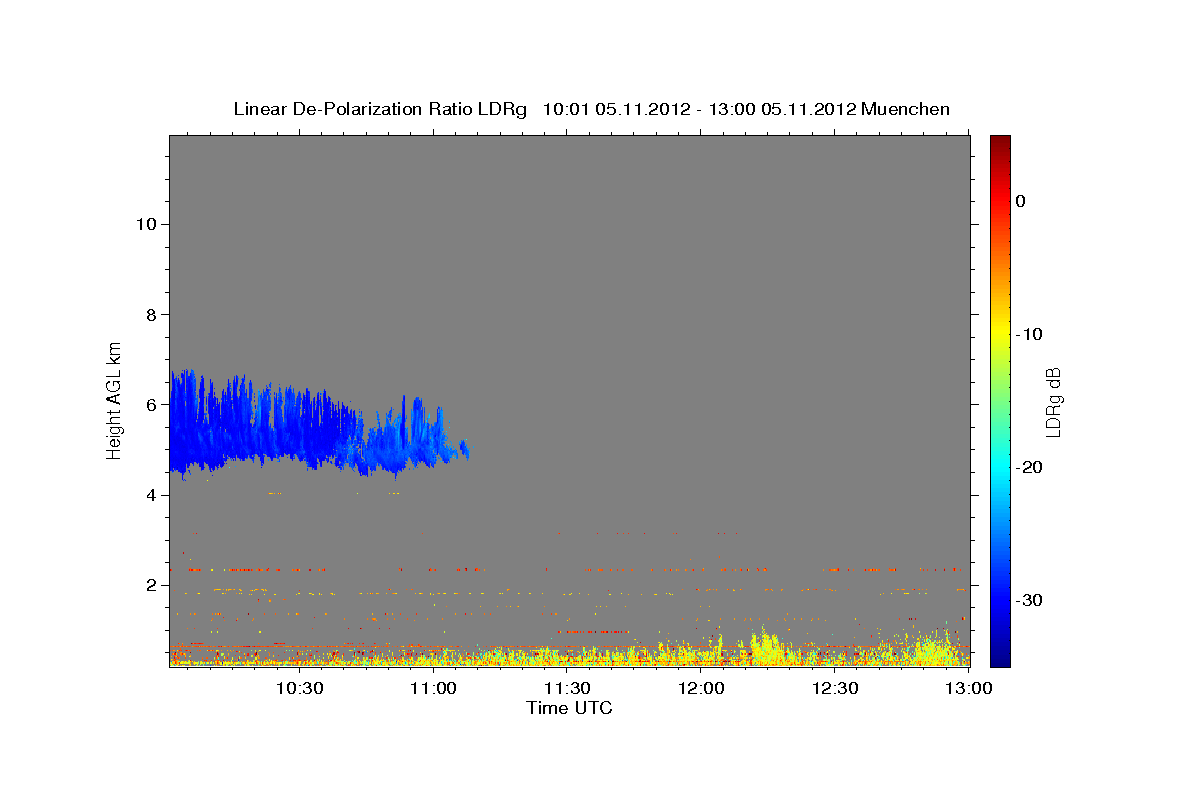Image resolution: width=1200 pixels, height=800 pixels.
Task: Click the plot title "Linear De-Polarization Ratio LDRg"
Action: click(380, 109)
